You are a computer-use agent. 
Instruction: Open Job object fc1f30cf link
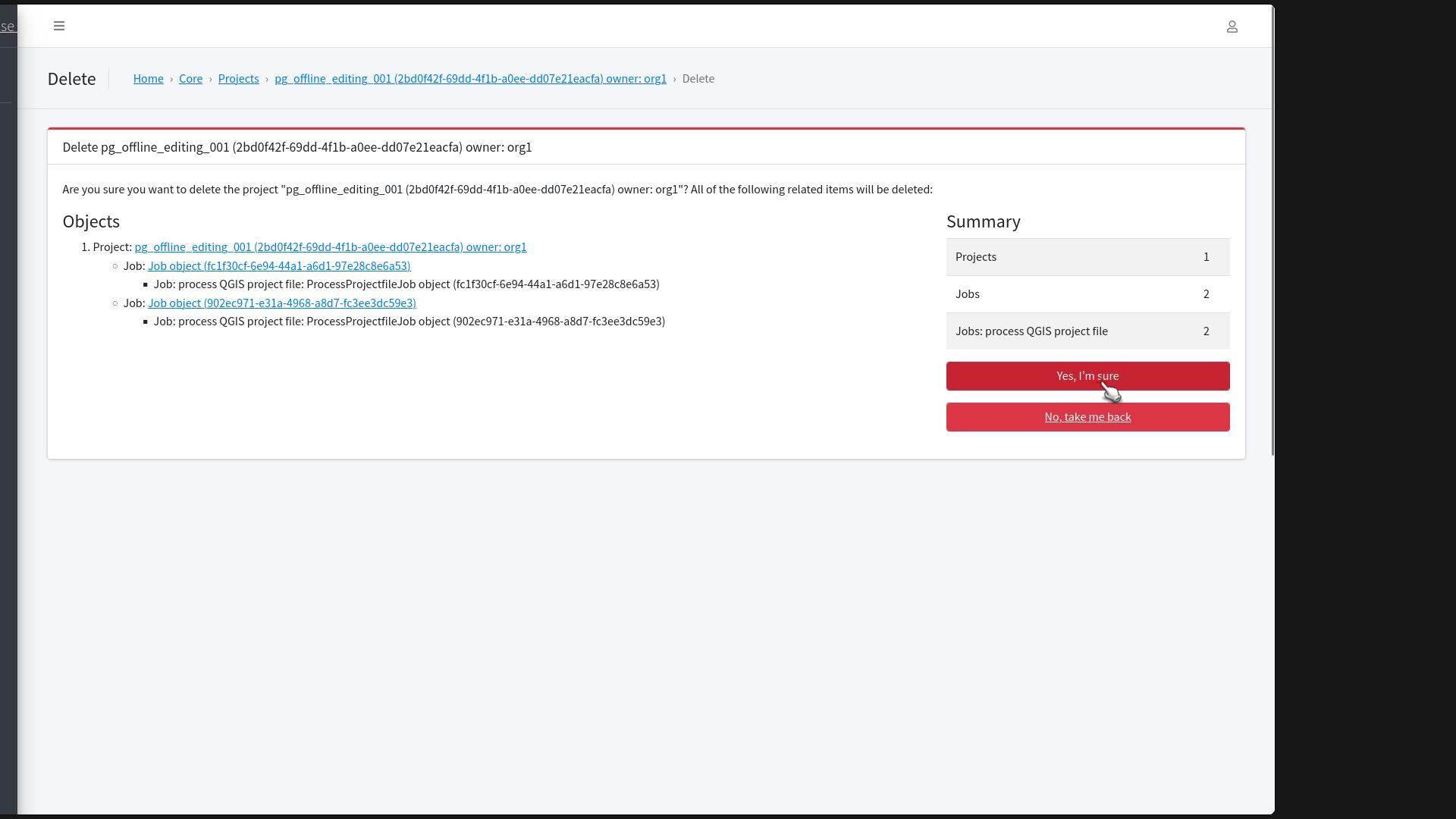coord(279,266)
